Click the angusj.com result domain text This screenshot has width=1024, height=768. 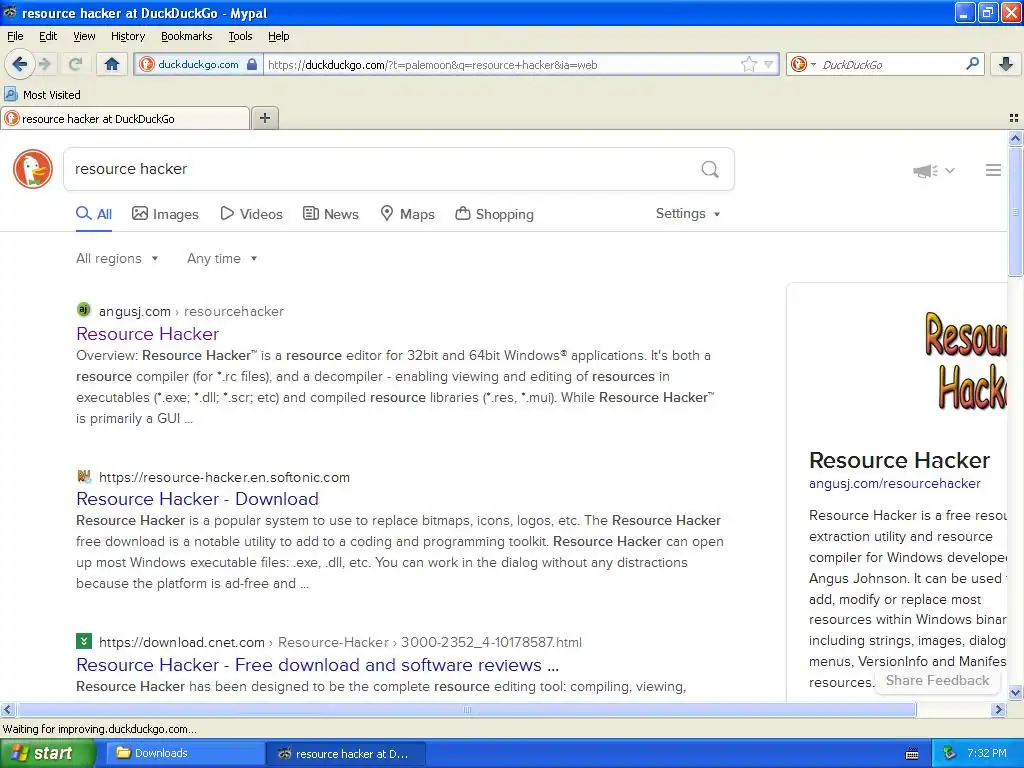click(135, 312)
